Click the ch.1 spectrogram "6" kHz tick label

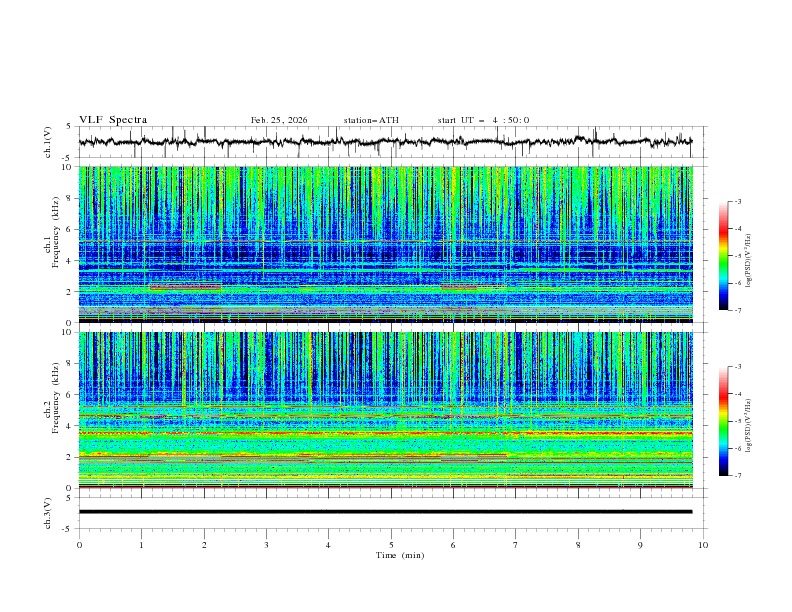[x=70, y=230]
